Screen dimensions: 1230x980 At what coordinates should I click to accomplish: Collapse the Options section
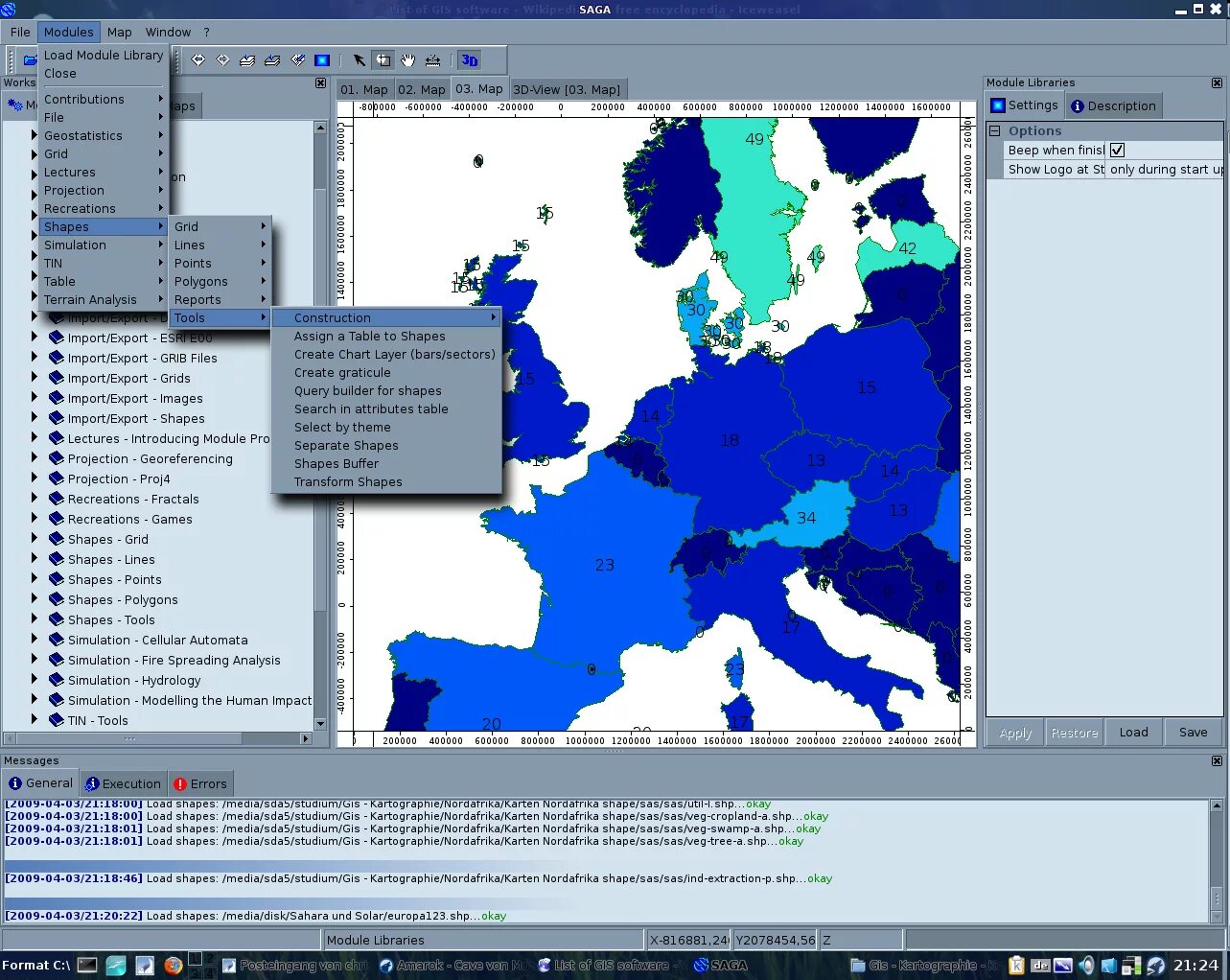995,130
